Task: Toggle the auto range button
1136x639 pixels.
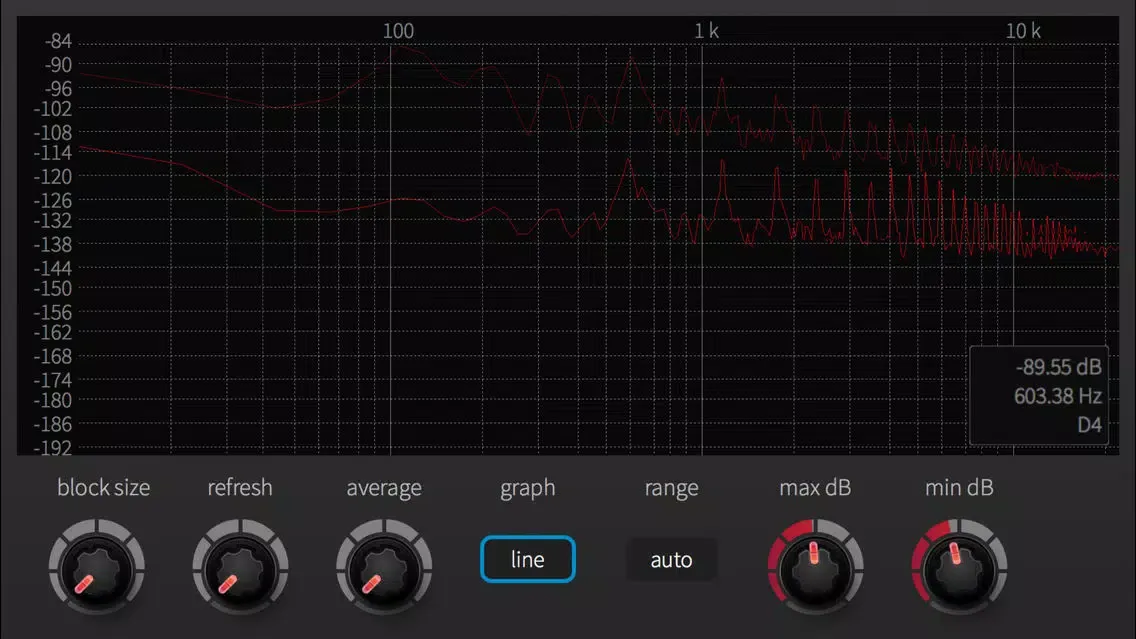Action: pos(672,559)
